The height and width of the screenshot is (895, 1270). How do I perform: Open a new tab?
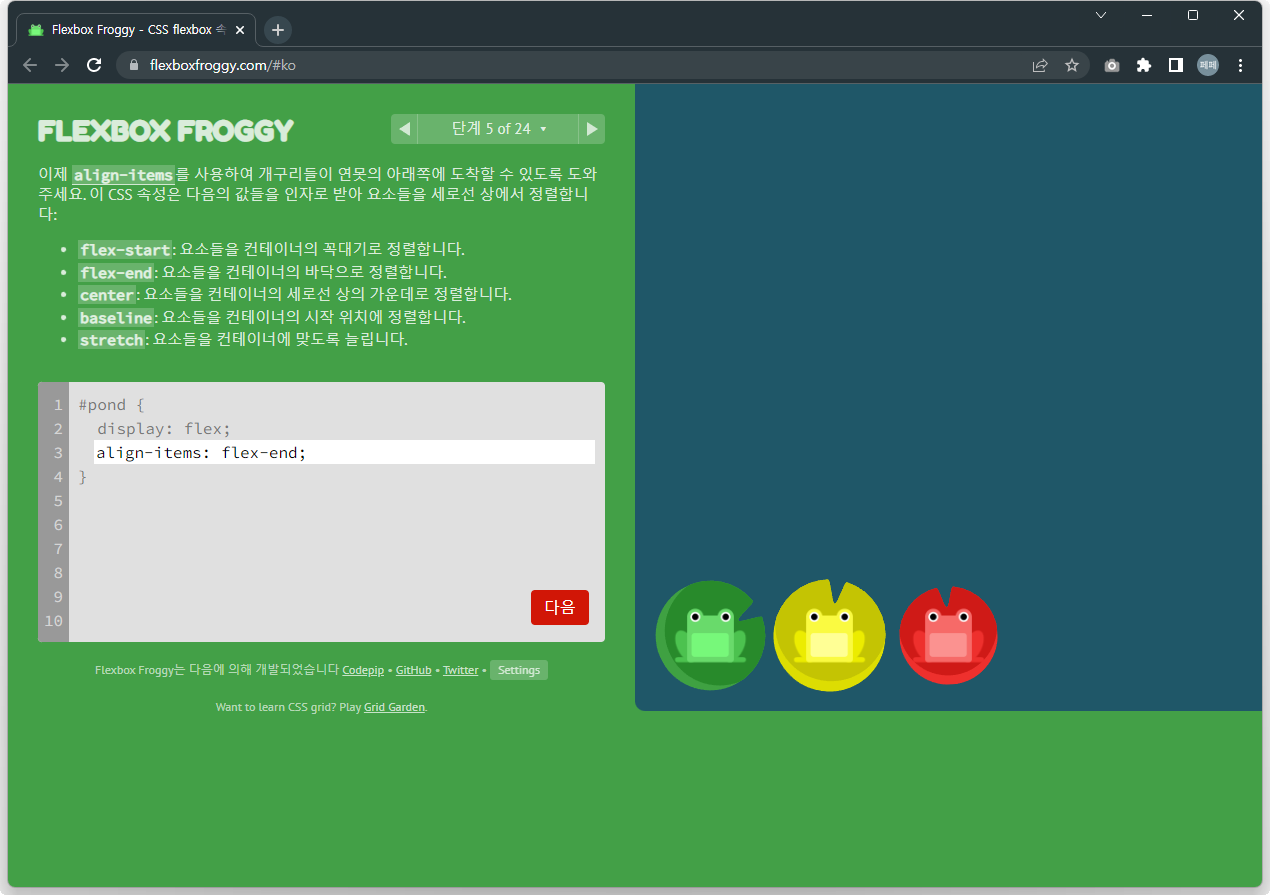pyautogui.click(x=278, y=30)
